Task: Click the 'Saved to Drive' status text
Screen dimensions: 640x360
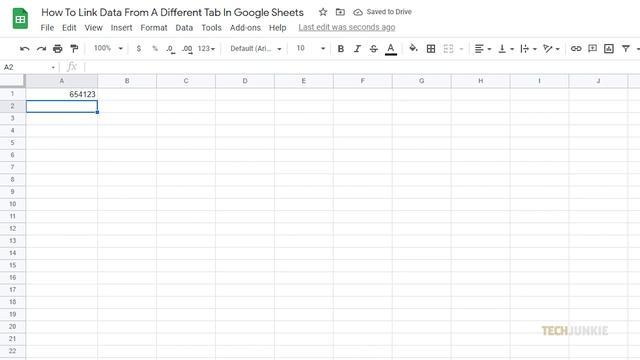Action: tap(389, 12)
